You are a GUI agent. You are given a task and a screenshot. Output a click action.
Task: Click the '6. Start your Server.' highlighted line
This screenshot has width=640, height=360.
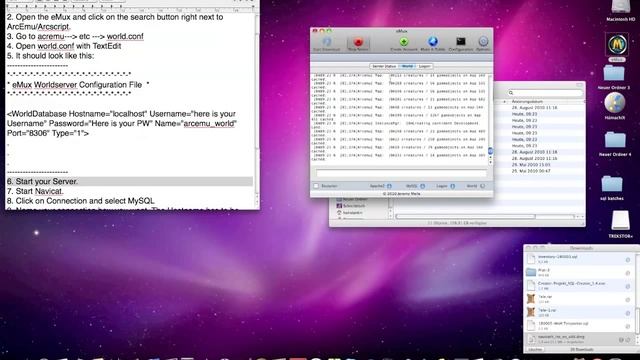(x=129, y=181)
